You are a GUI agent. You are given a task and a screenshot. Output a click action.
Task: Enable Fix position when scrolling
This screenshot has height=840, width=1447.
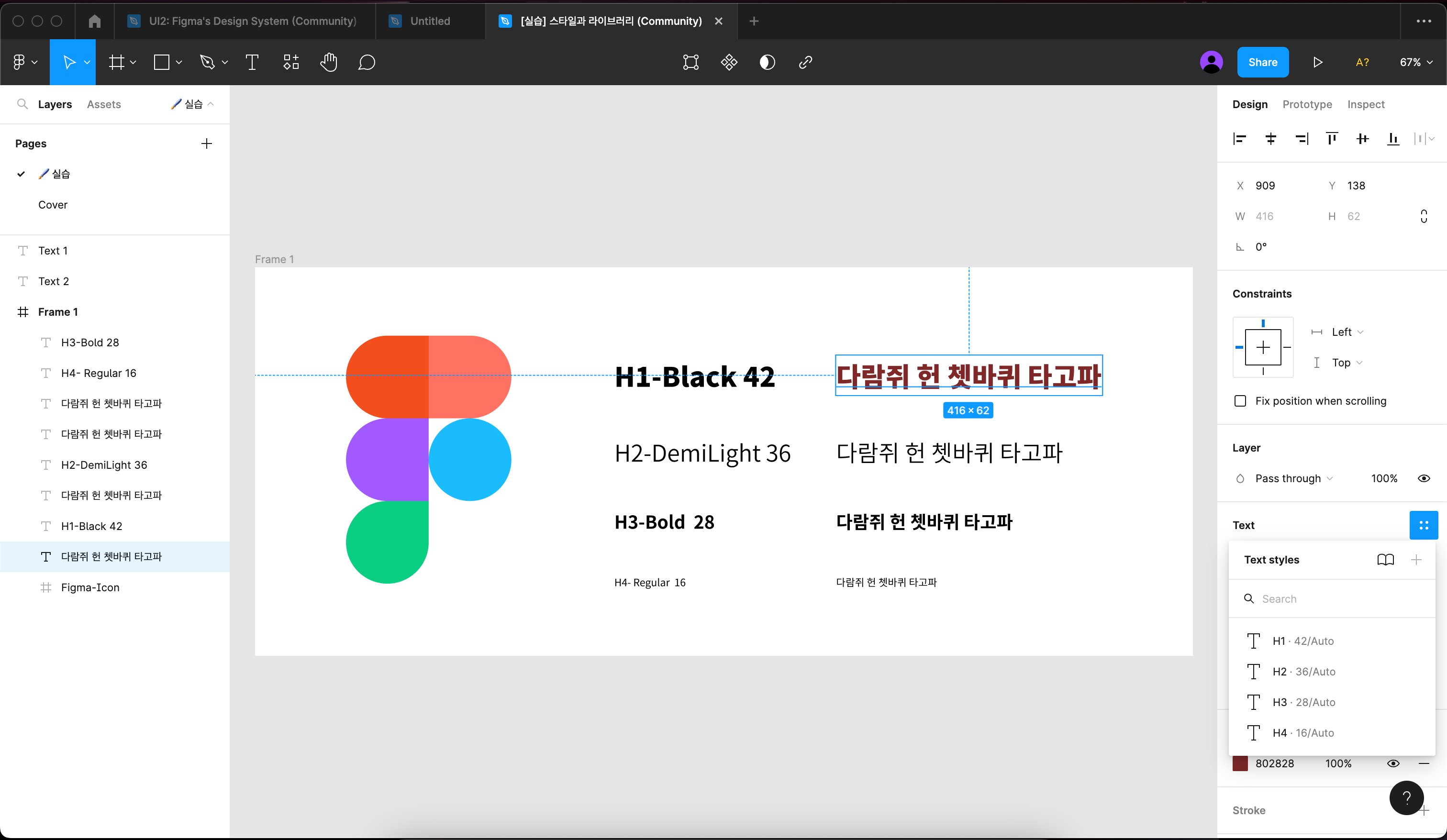1240,401
